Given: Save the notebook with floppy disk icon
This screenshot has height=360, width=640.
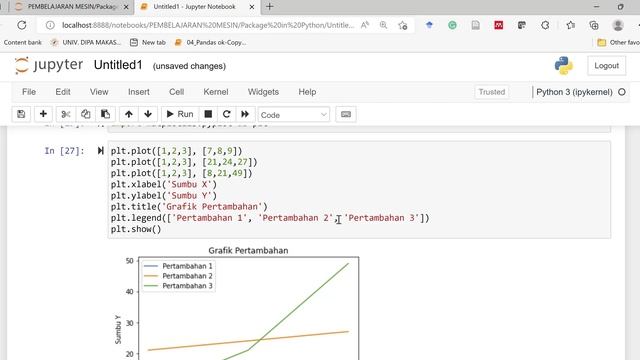Looking at the screenshot, I should pos(21,114).
